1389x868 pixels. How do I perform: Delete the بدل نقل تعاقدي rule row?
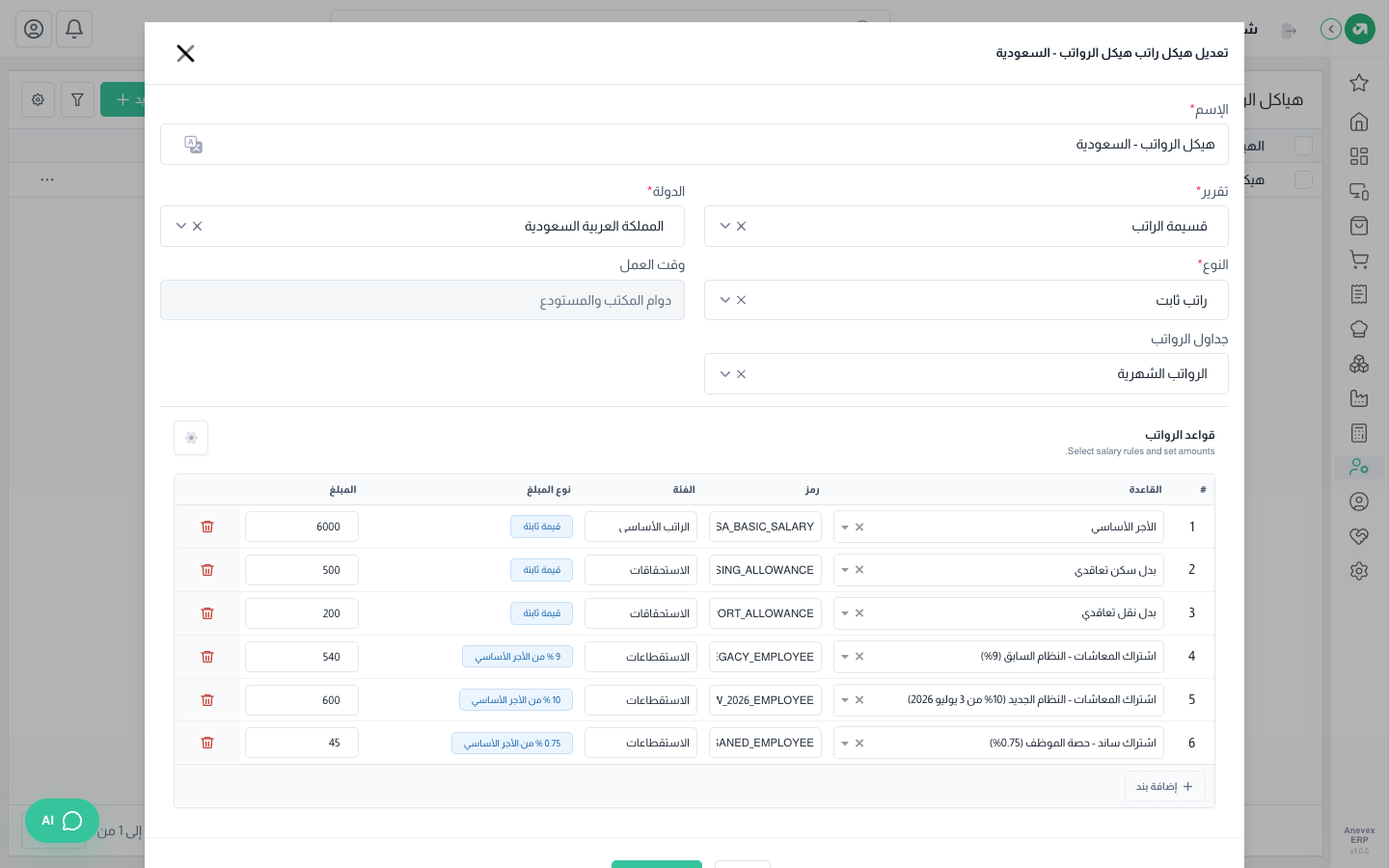pos(207,613)
